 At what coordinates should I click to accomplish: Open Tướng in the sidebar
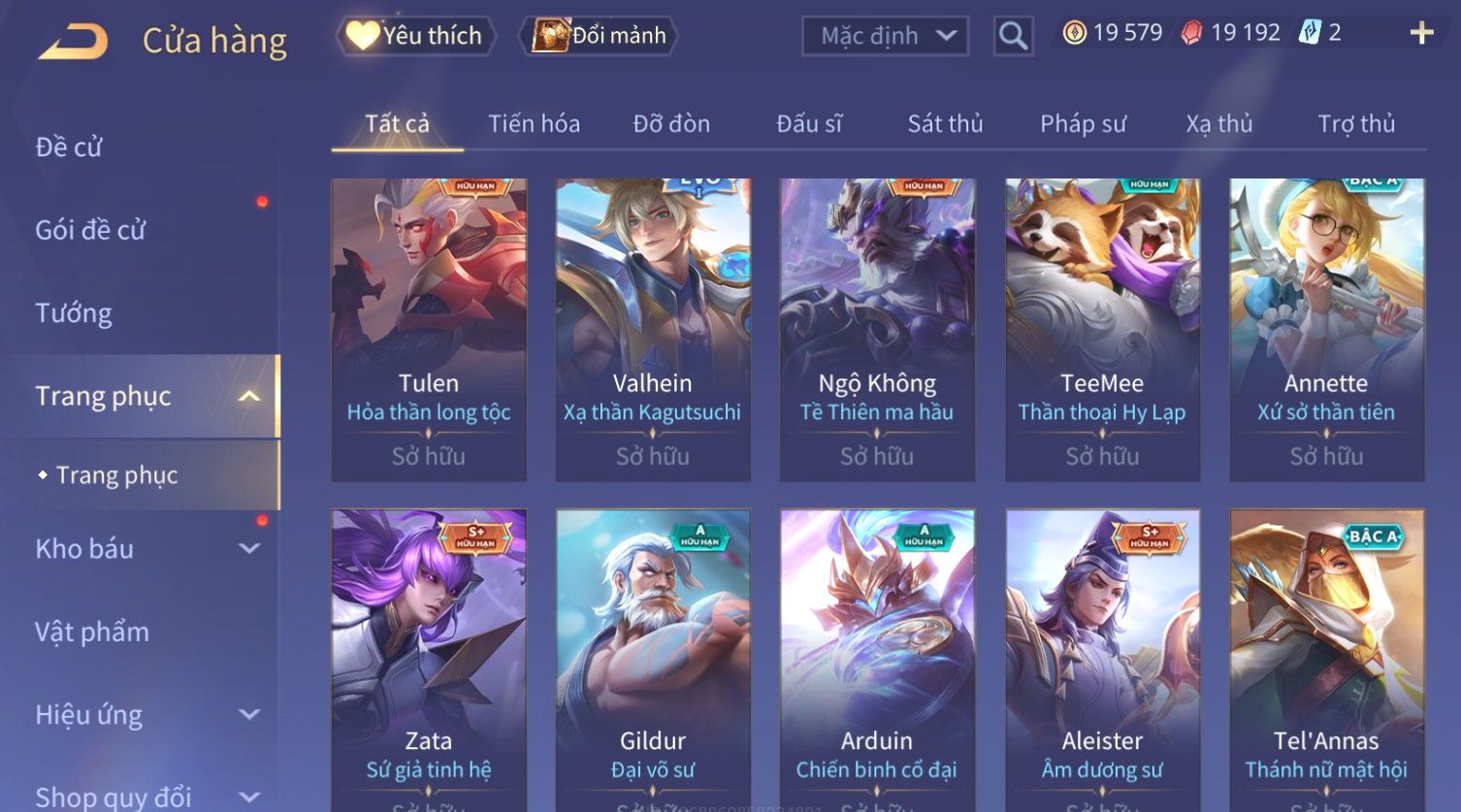coord(74,313)
